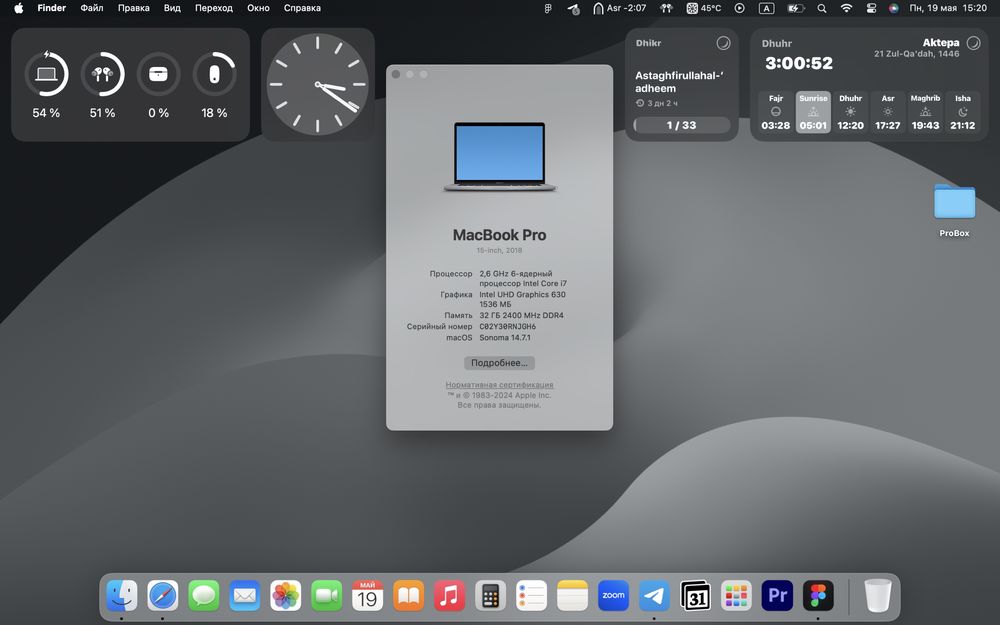Click the 45°C temperature monitor item
The width and height of the screenshot is (1000, 625).
click(x=703, y=8)
